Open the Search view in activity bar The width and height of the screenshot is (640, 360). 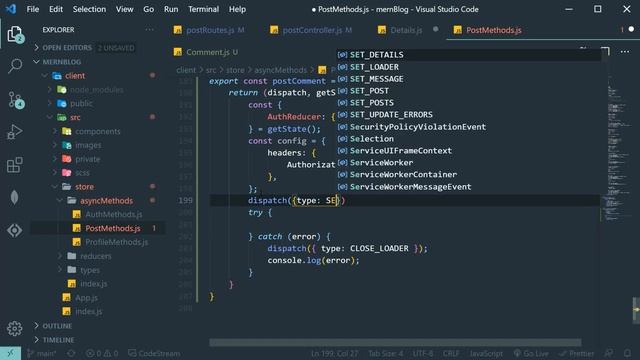pyautogui.click(x=15, y=66)
